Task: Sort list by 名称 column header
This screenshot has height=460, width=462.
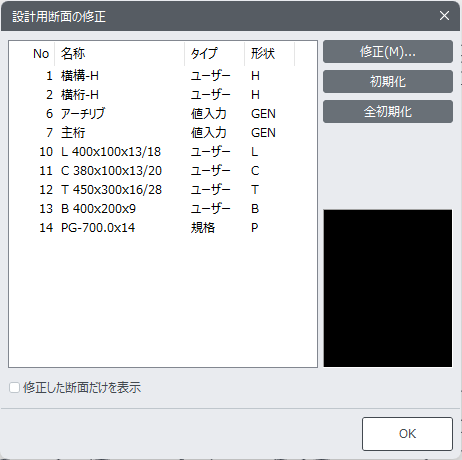Action: [x=120, y=53]
